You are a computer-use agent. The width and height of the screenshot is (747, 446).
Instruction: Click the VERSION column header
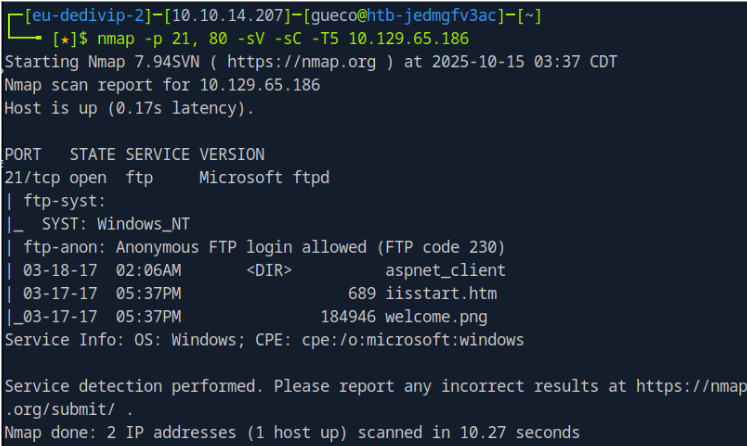point(232,154)
